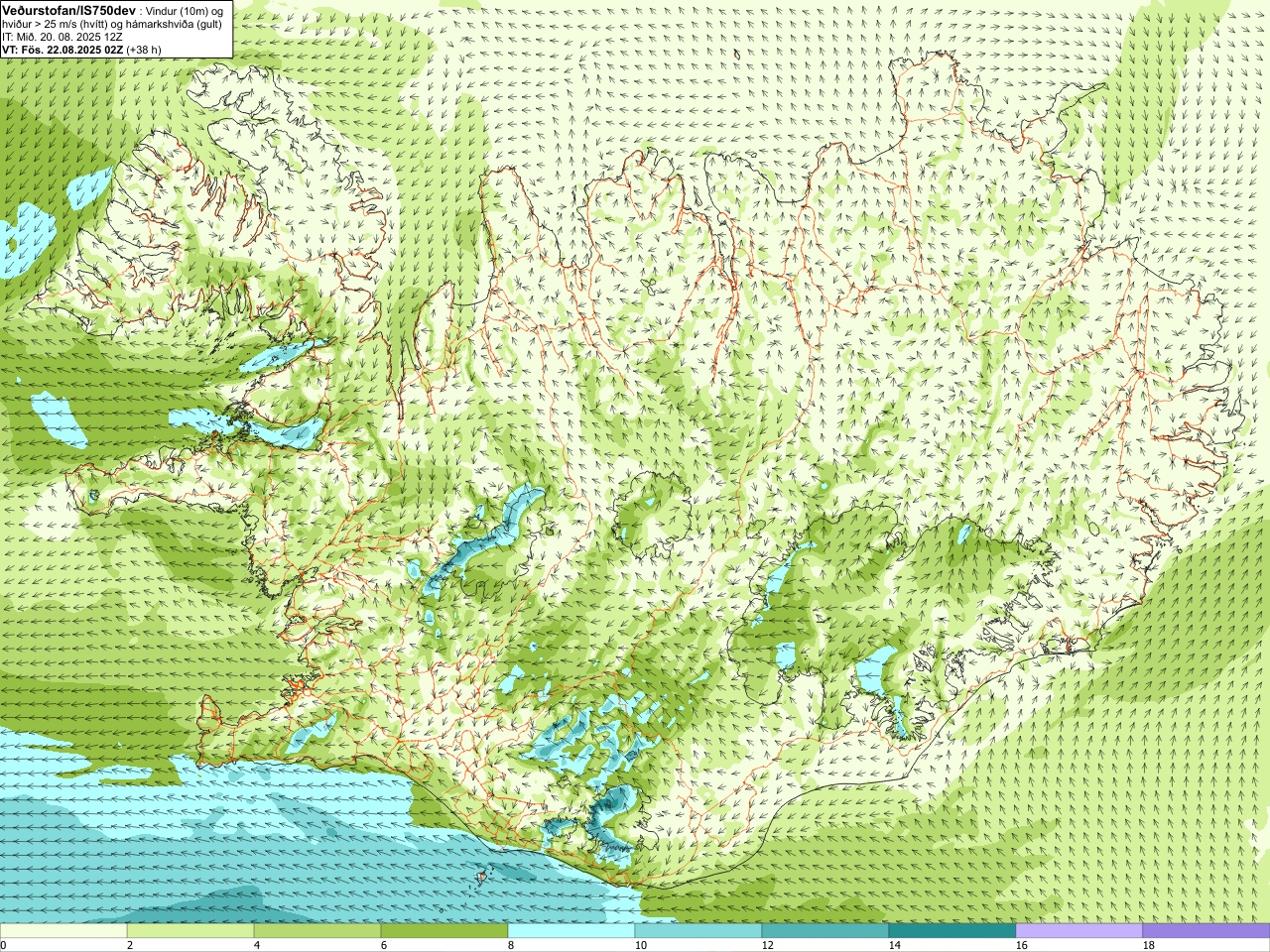Click the "(+38 h)" forecast offset text
1270x952 pixels.
144,49
